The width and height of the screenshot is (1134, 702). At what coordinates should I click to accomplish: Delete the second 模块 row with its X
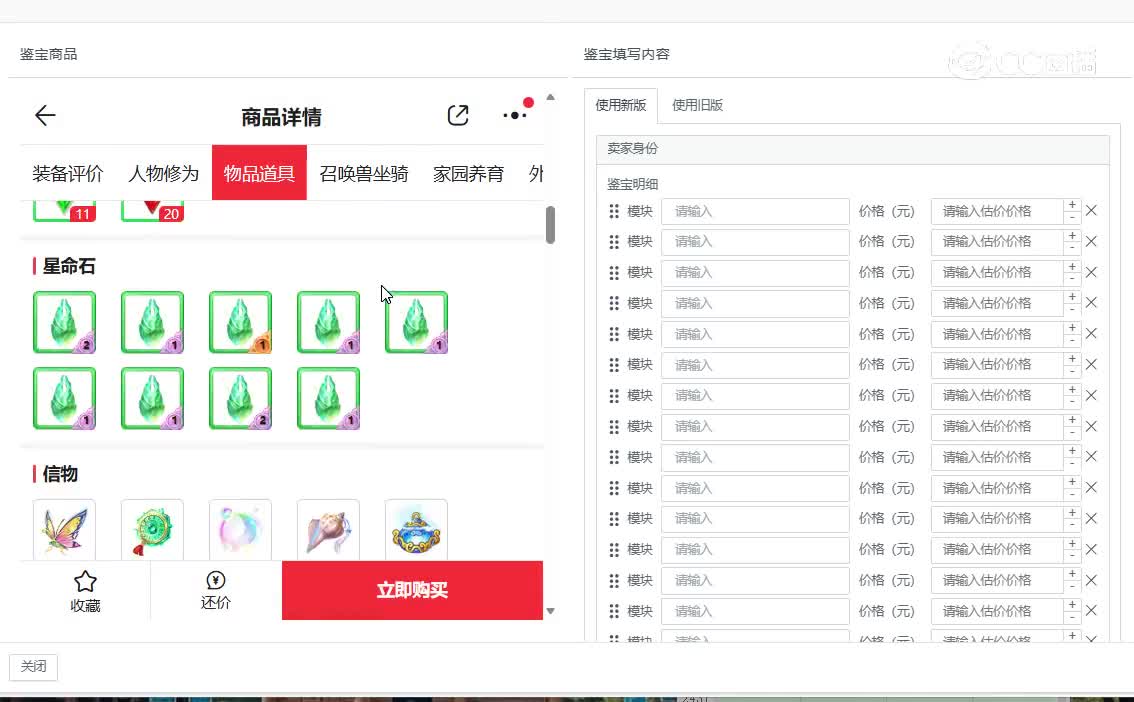pyautogui.click(x=1092, y=241)
